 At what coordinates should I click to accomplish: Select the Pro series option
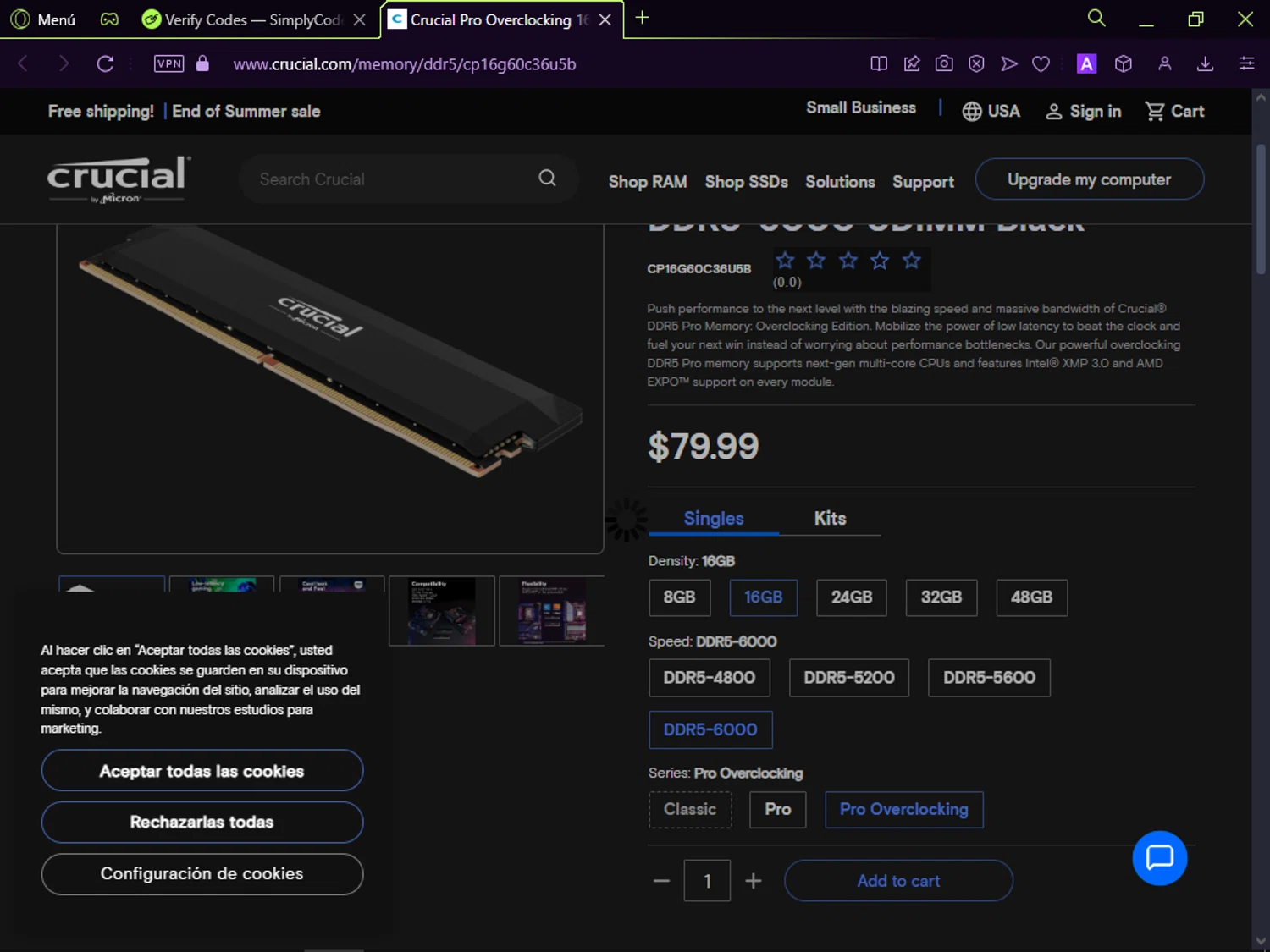[777, 810]
